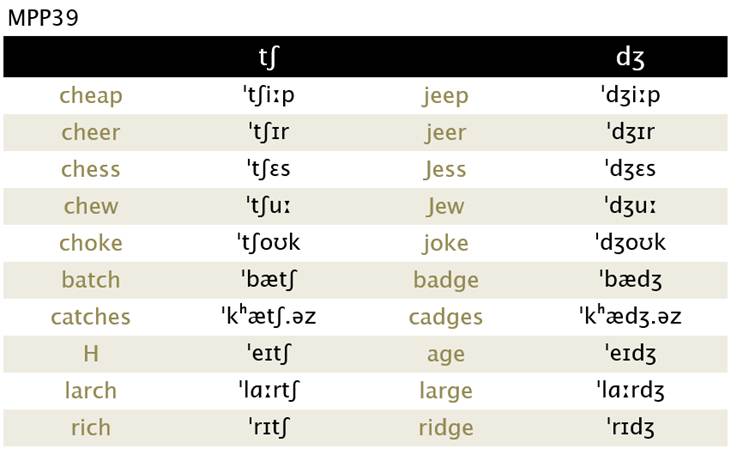Click the 'cheer' word link
Viewport: 737px width, 455px height.
tap(91, 133)
